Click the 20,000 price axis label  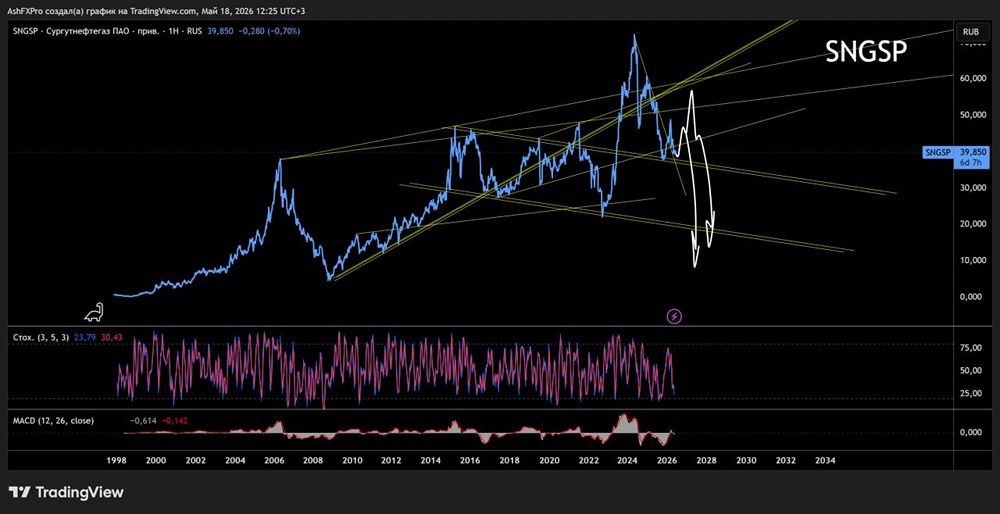[974, 224]
